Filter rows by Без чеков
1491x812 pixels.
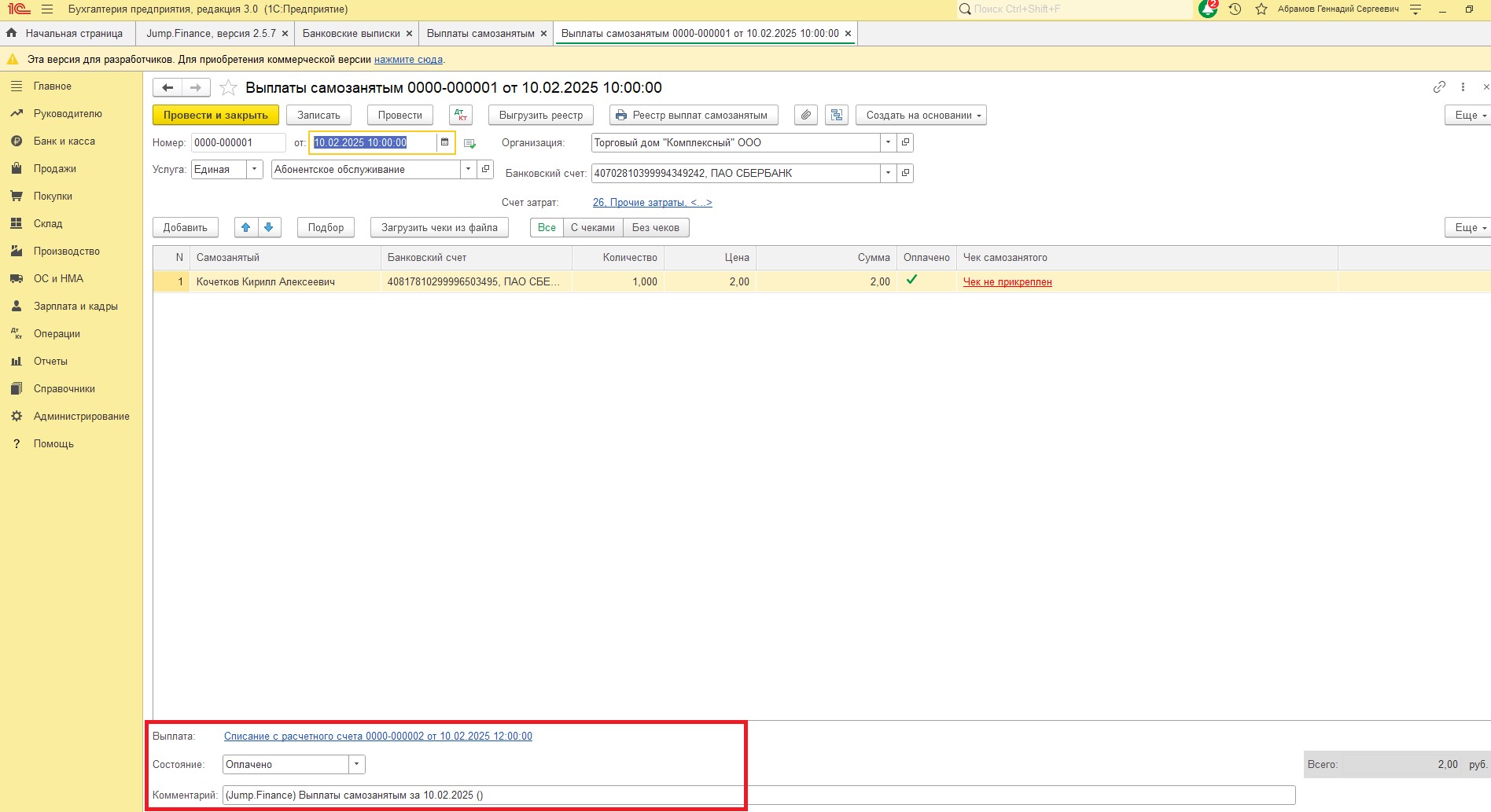click(x=655, y=227)
